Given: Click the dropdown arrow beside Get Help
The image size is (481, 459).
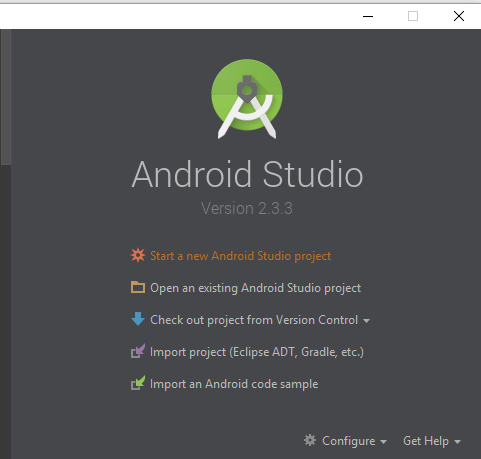Looking at the screenshot, I should tap(457, 442).
